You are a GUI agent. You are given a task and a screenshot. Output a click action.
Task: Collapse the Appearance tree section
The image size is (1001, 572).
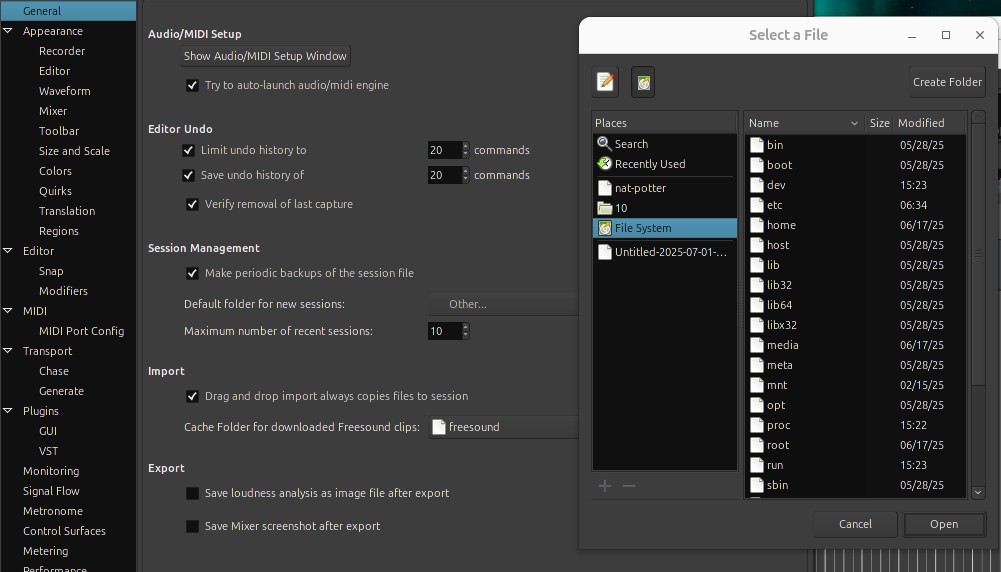[9, 31]
